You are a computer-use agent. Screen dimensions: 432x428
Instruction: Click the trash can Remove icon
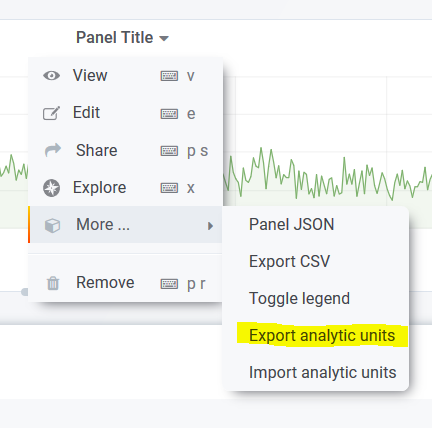pos(53,283)
